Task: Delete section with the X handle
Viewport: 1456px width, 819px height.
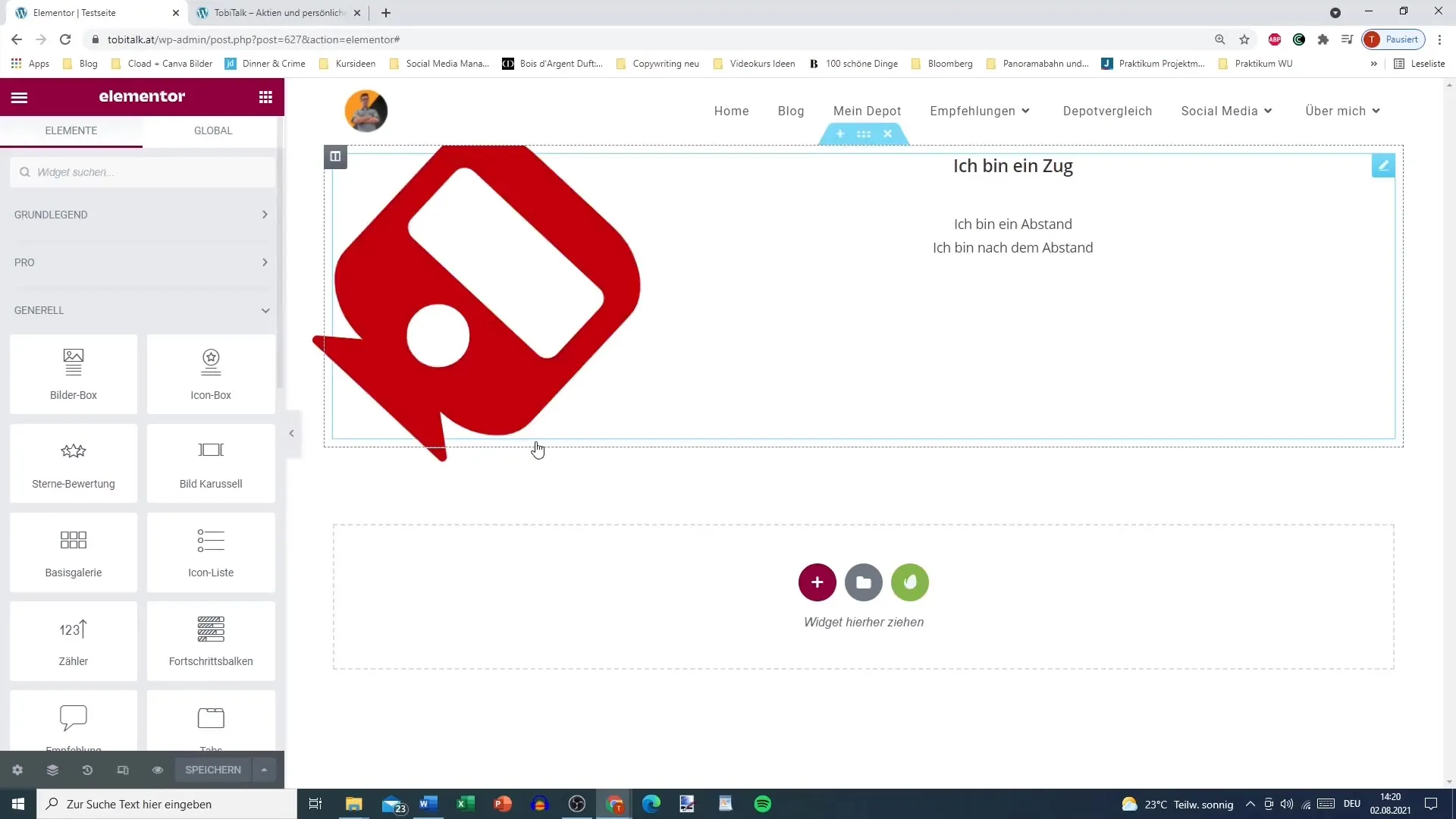Action: tap(887, 134)
